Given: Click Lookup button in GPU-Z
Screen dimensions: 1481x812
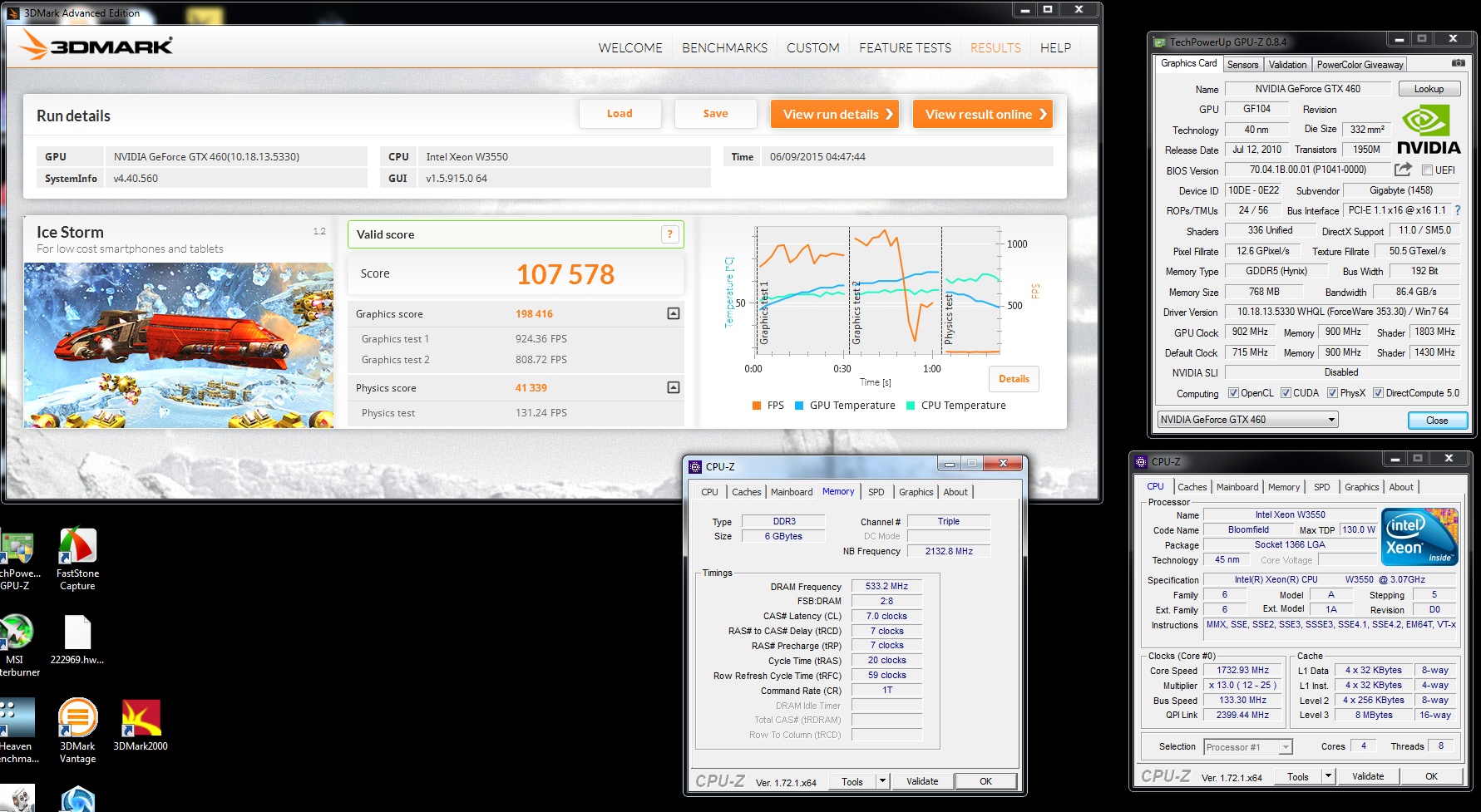Looking at the screenshot, I should [1429, 89].
